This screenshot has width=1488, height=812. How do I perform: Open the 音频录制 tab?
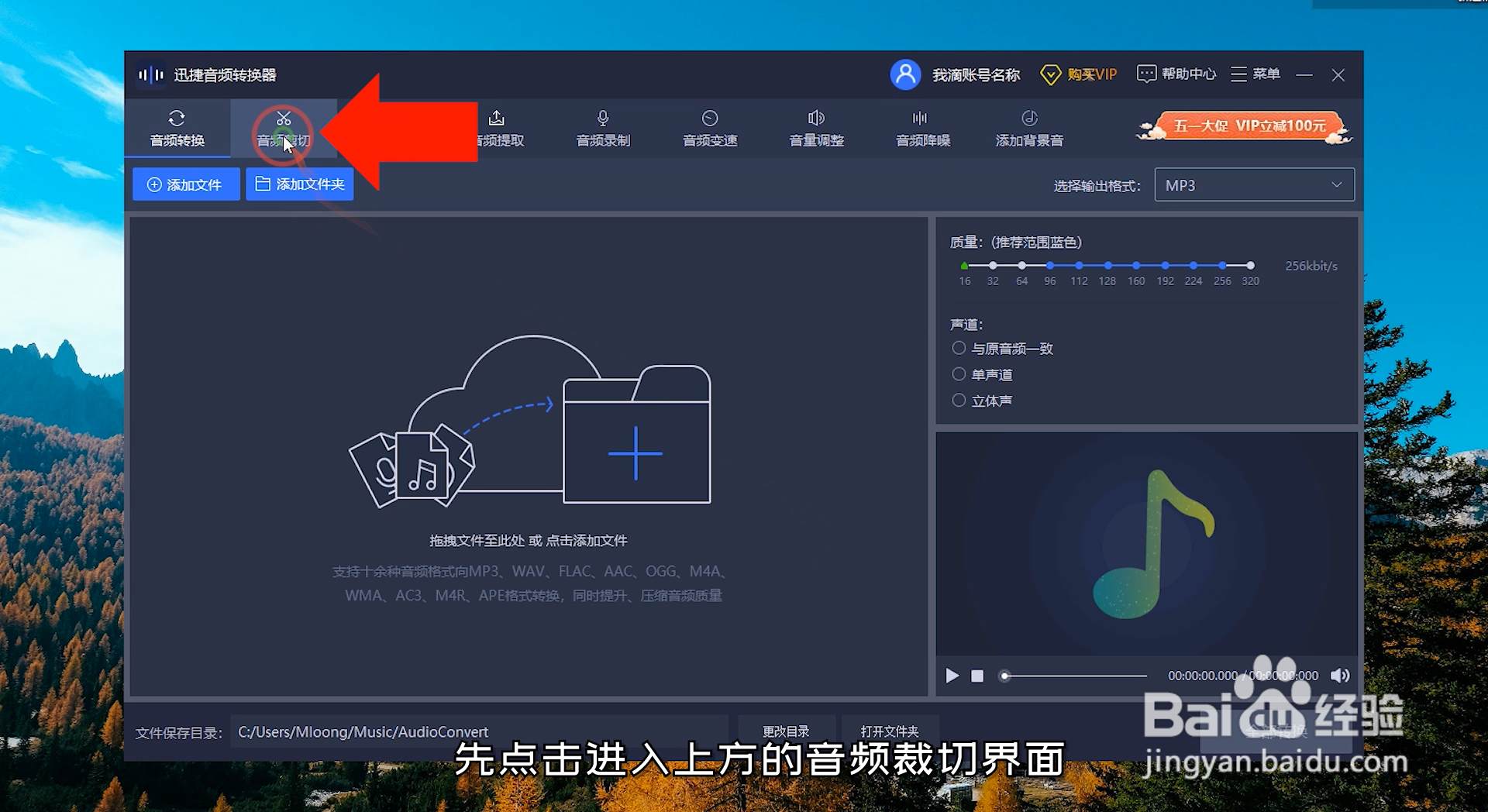click(603, 129)
